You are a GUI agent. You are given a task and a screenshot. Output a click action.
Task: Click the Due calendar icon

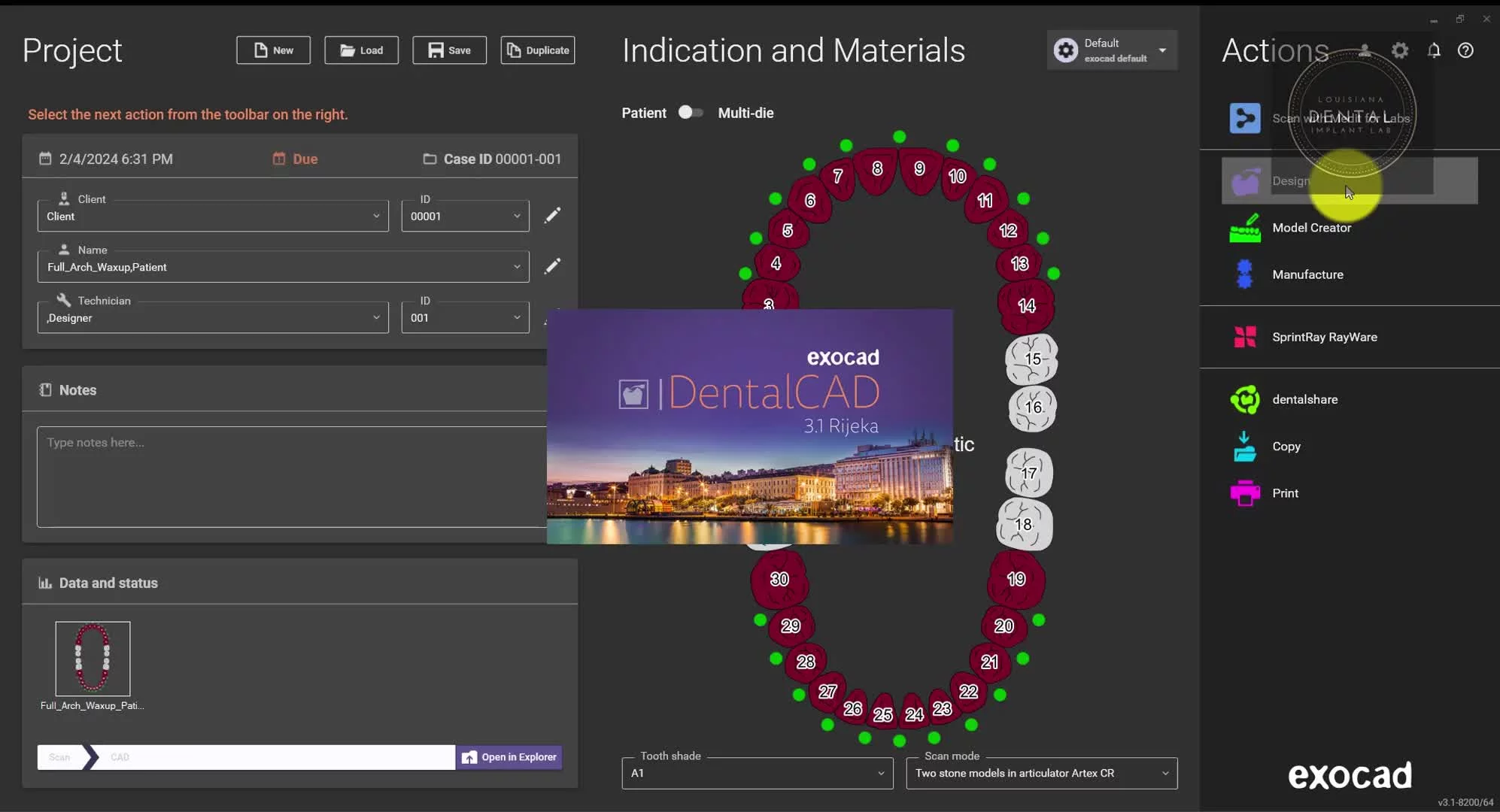278,159
